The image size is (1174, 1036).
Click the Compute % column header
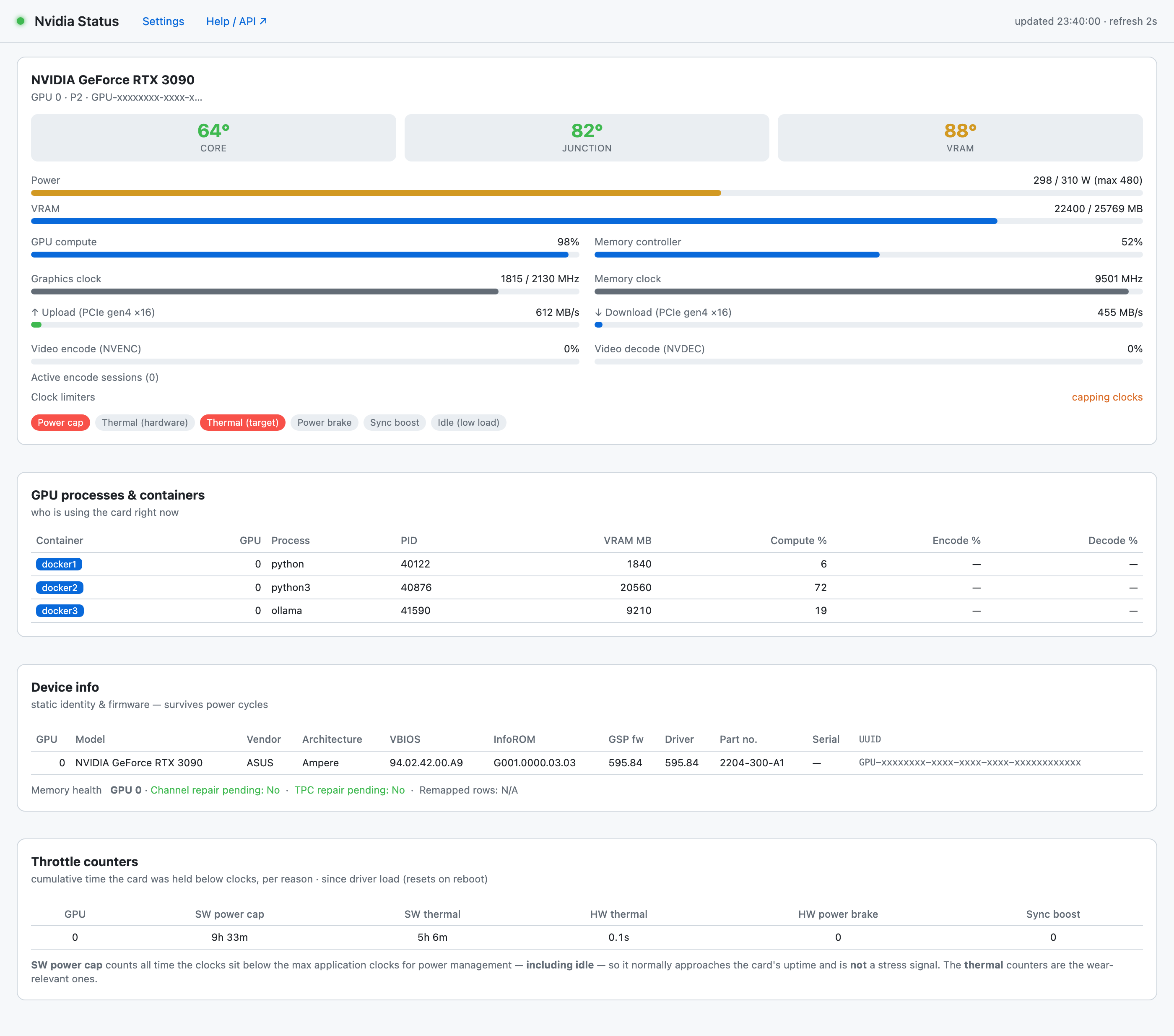798,541
